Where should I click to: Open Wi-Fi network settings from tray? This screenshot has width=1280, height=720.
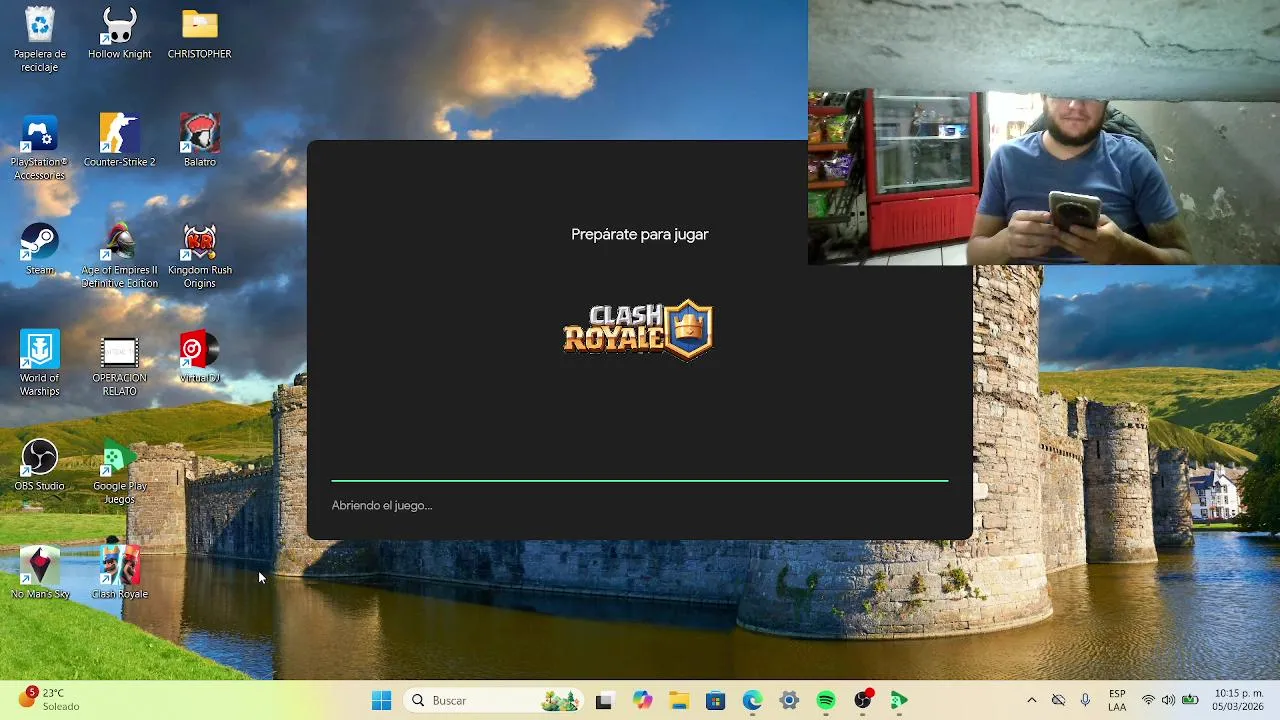(x=1148, y=701)
